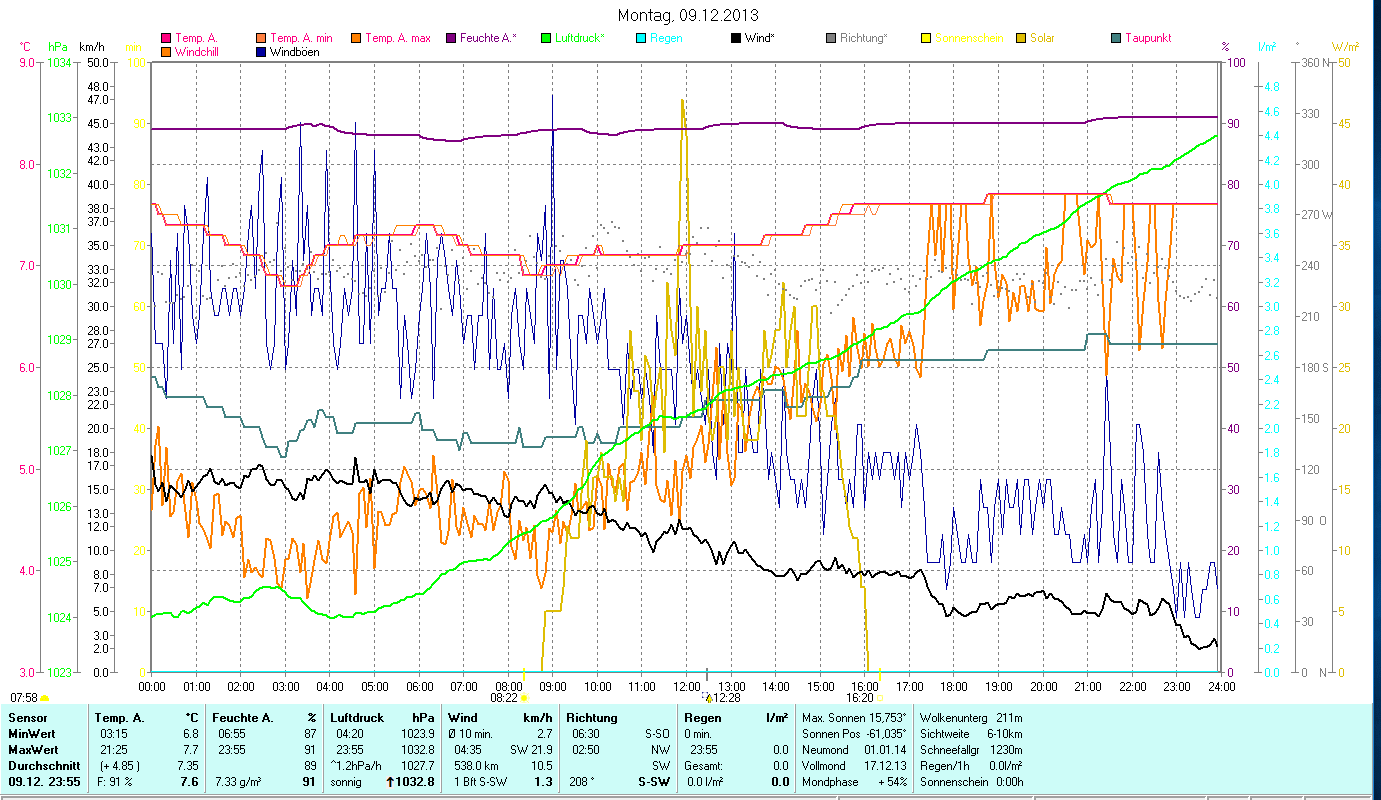Click the Temp. A. max legend label
The width and height of the screenshot is (1381, 800).
[x=397, y=39]
